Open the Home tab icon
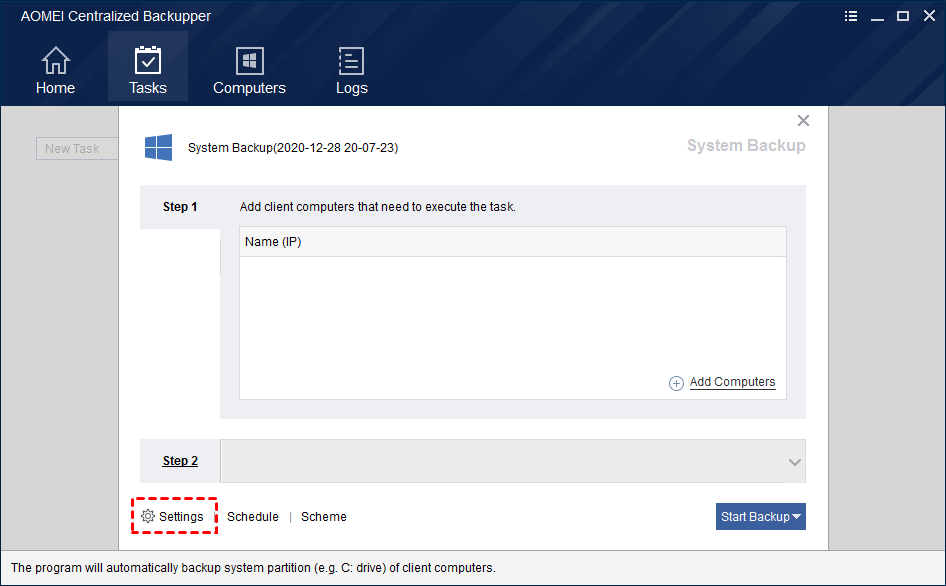946x586 pixels. [x=55, y=61]
